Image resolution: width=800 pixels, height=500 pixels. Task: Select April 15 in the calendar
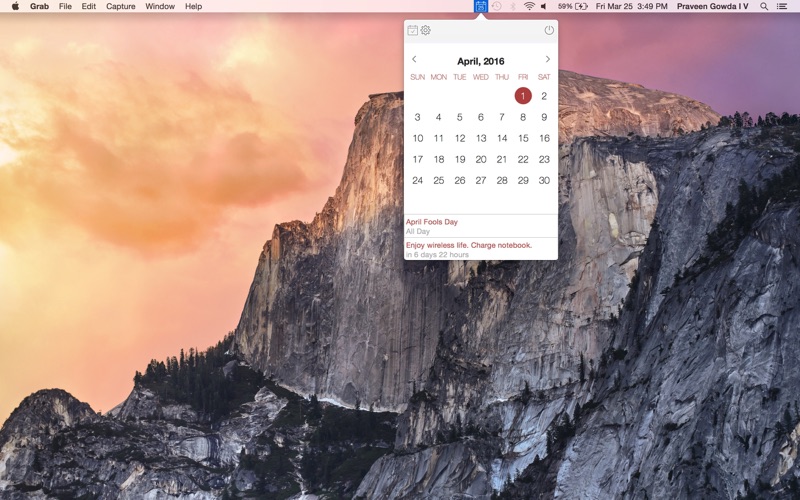pos(523,138)
